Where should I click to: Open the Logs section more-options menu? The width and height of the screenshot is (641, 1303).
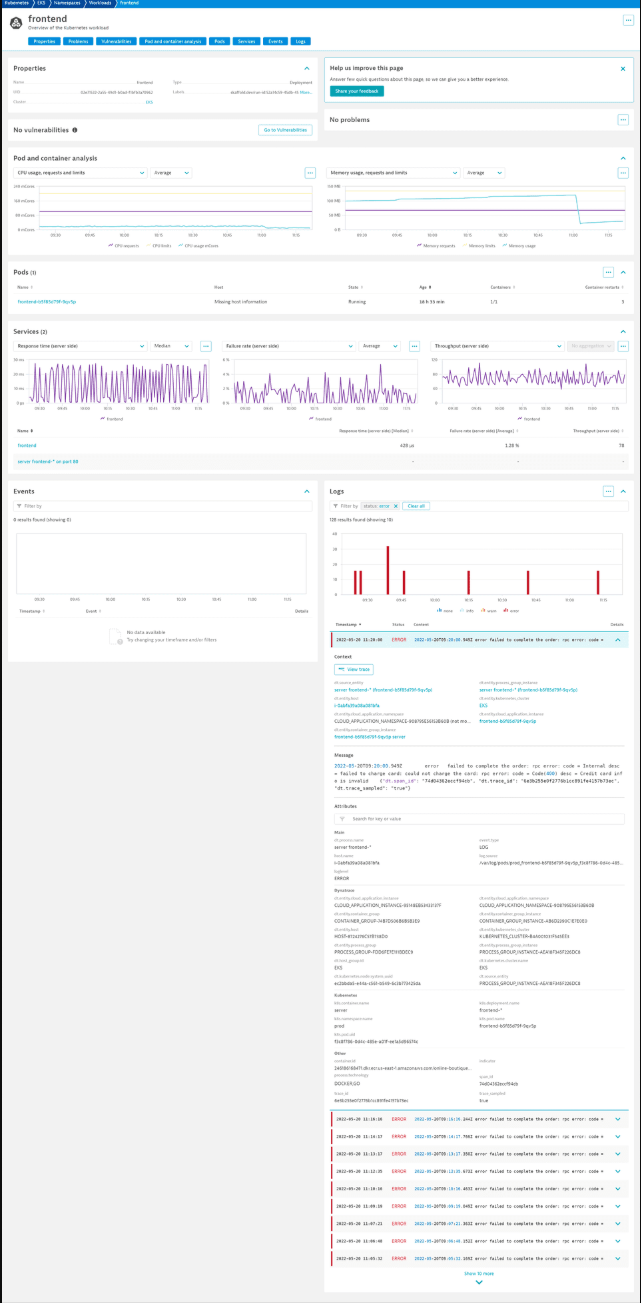click(608, 491)
